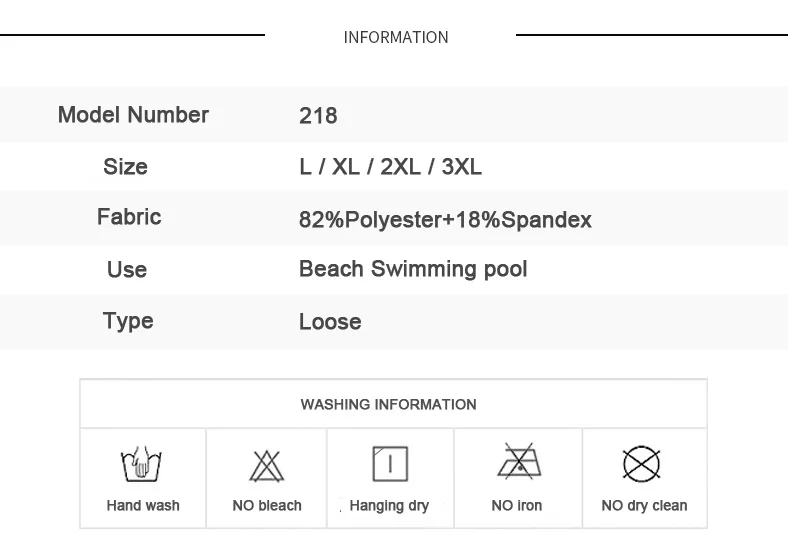This screenshot has width=788, height=535.
Task: Click the model value 218
Action: 318,116
